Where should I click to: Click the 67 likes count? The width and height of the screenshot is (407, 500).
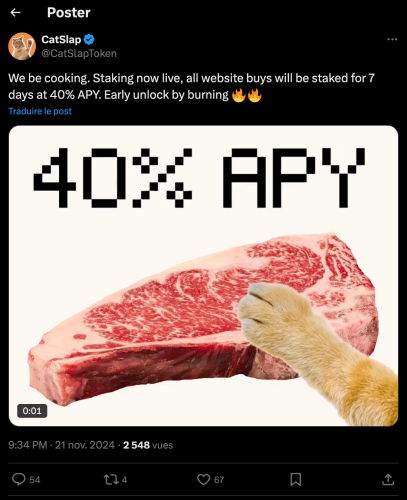tap(219, 480)
